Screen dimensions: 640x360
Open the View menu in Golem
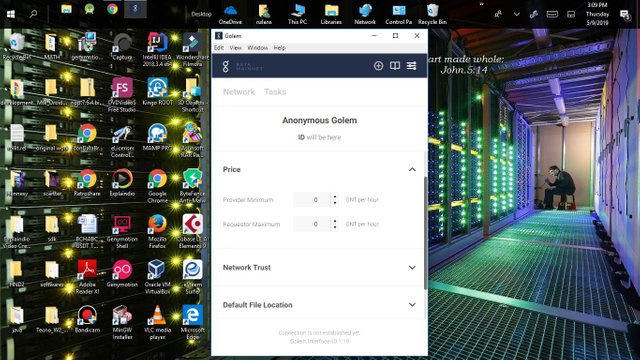(236, 48)
